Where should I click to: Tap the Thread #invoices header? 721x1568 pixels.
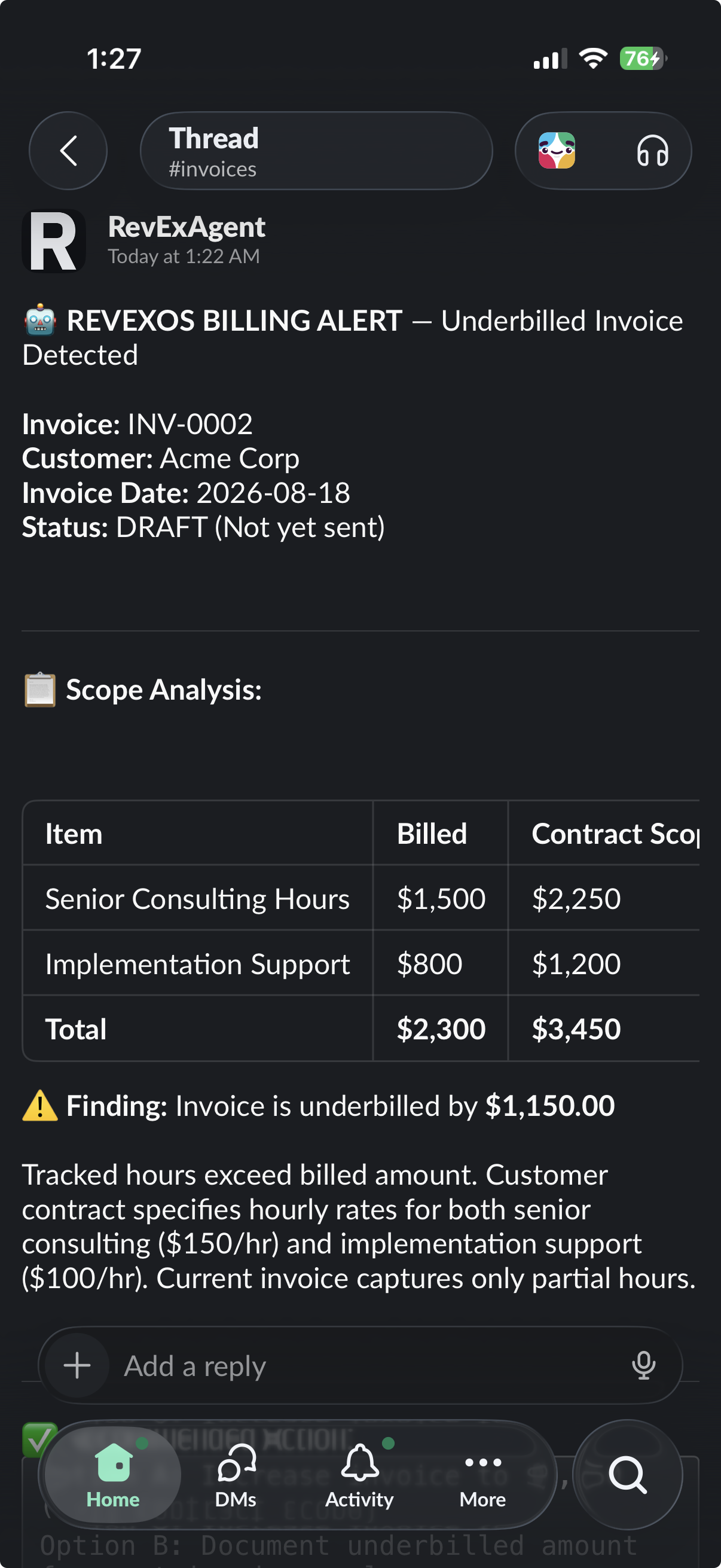click(x=316, y=150)
